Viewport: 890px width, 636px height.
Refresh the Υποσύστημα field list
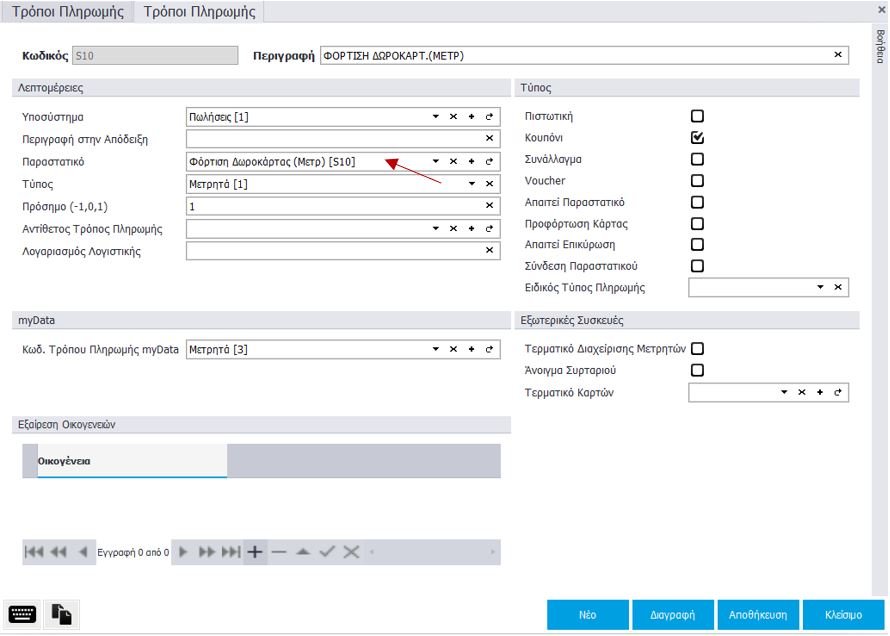tap(490, 117)
